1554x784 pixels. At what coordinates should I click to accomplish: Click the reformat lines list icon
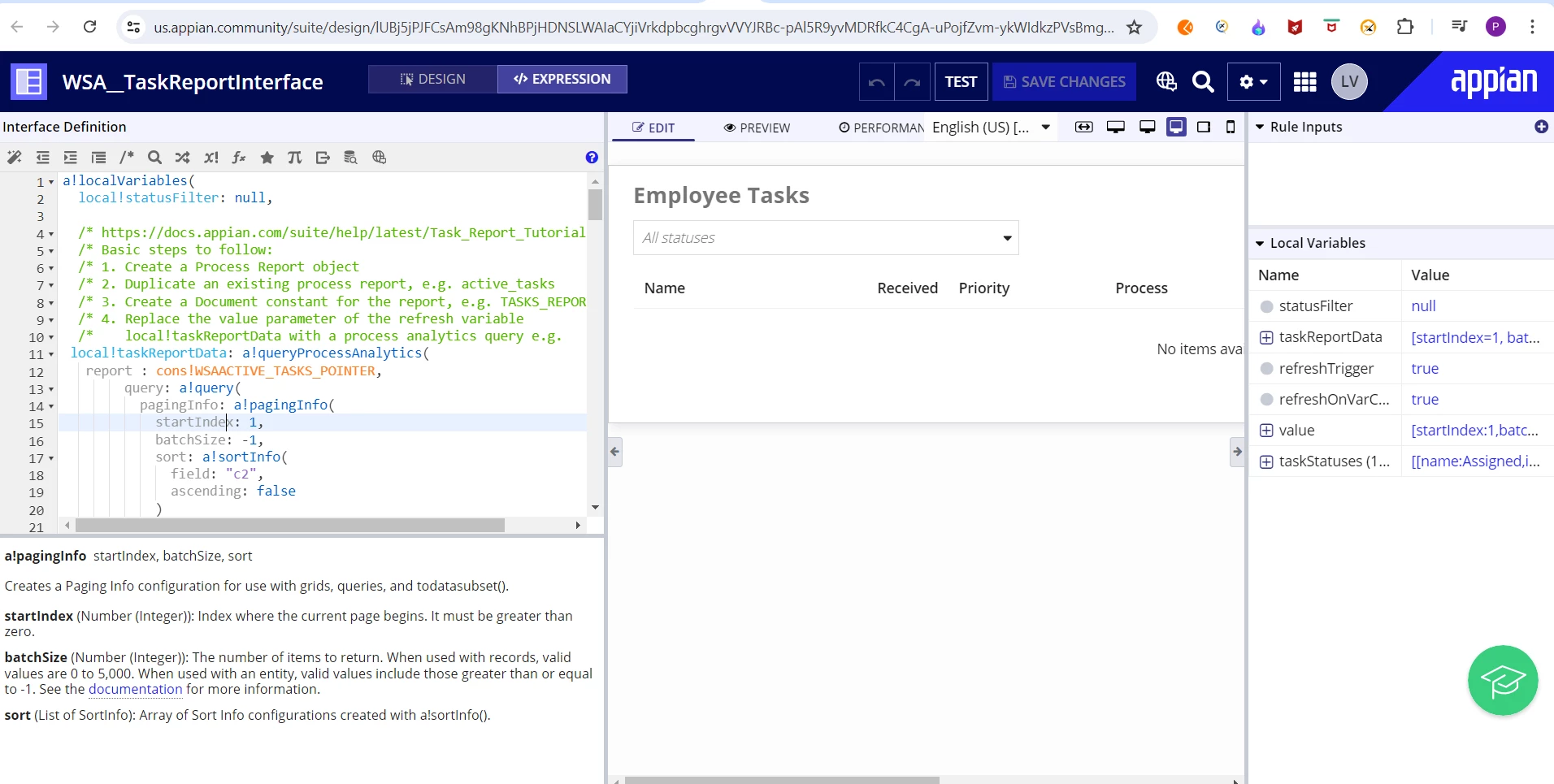pos(99,158)
